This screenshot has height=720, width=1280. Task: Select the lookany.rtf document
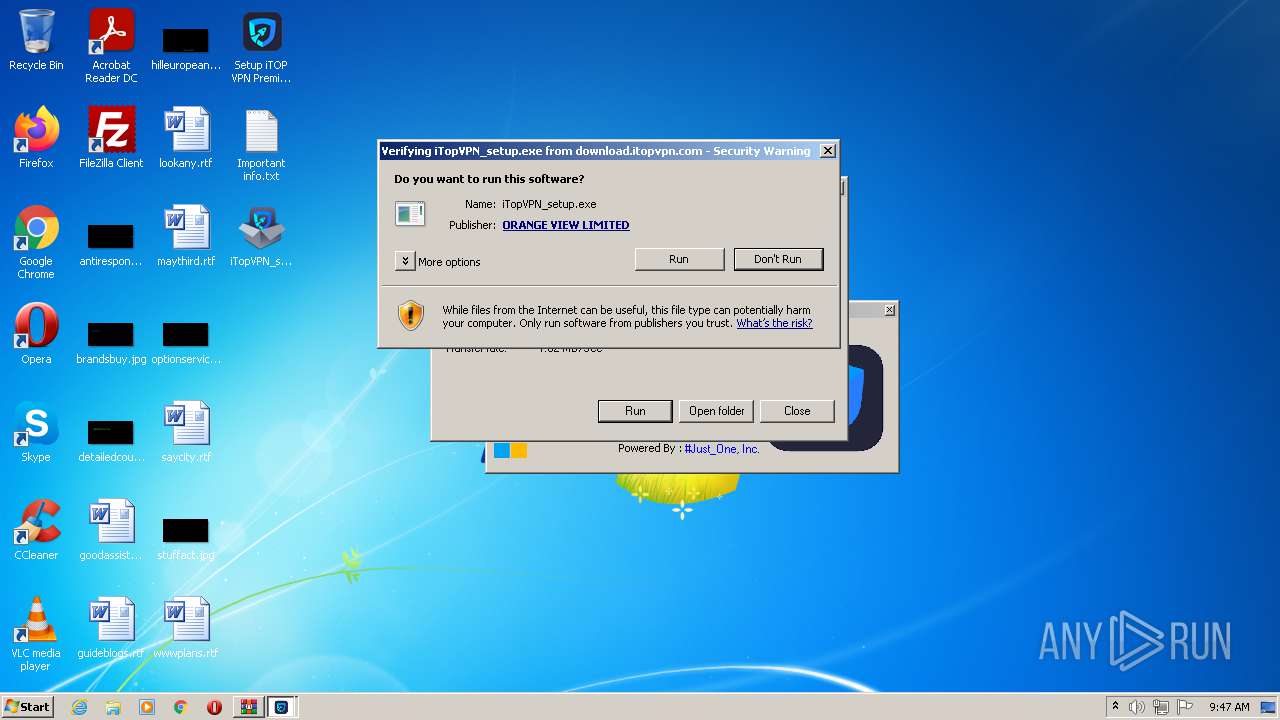point(186,138)
